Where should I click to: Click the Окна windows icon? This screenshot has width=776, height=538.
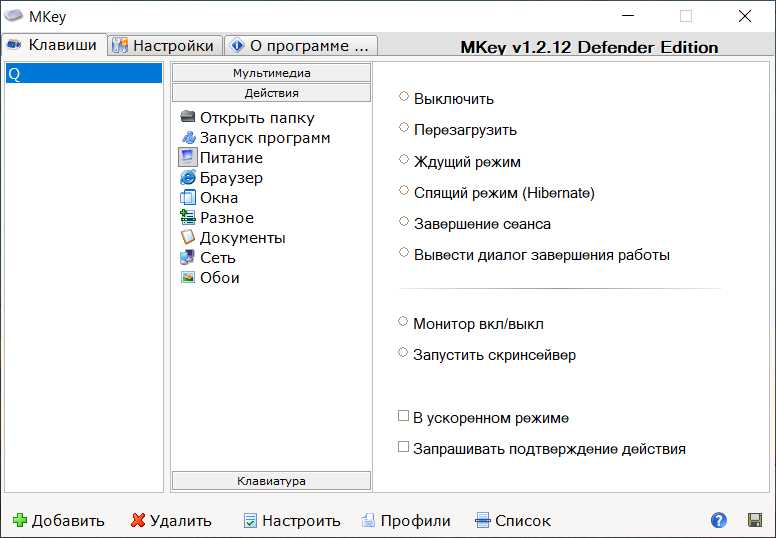(188, 197)
